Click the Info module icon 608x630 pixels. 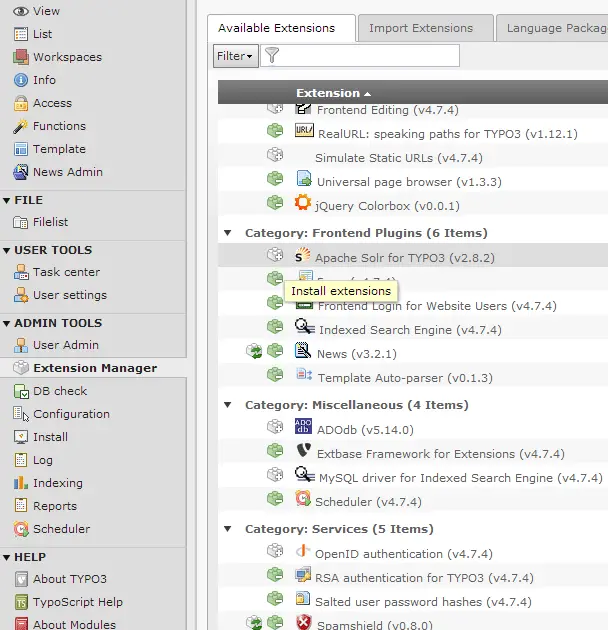pyautogui.click(x=21, y=80)
